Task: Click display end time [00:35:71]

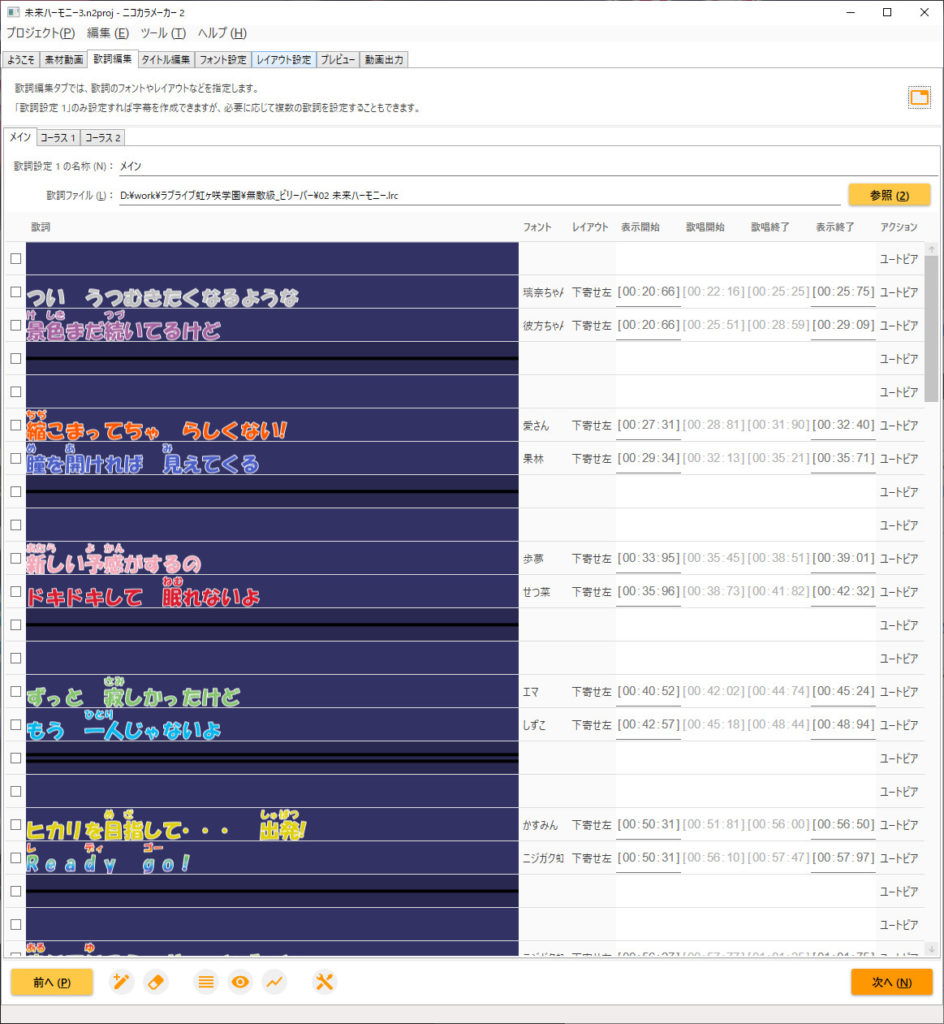Action: 843,458
